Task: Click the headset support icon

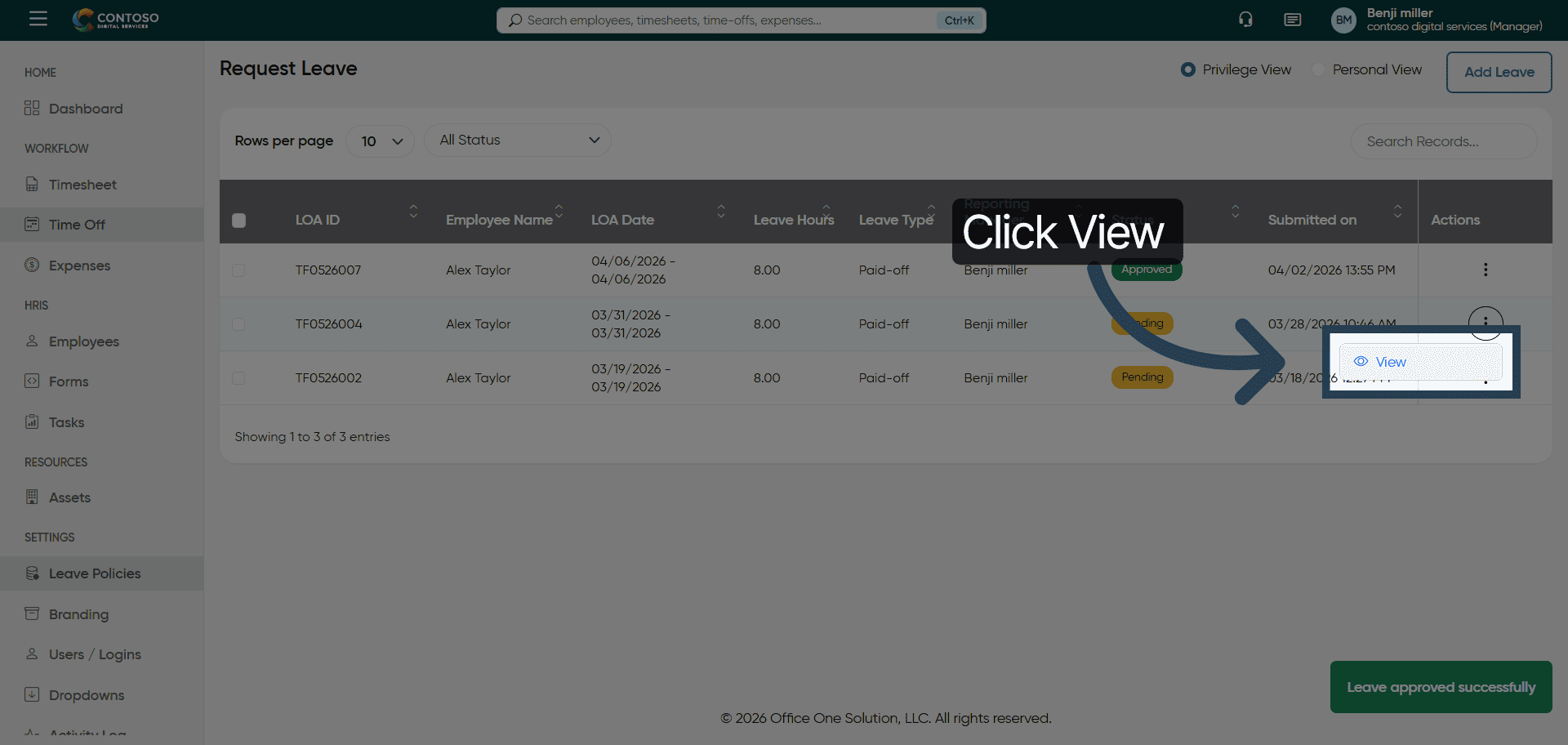Action: [1245, 20]
